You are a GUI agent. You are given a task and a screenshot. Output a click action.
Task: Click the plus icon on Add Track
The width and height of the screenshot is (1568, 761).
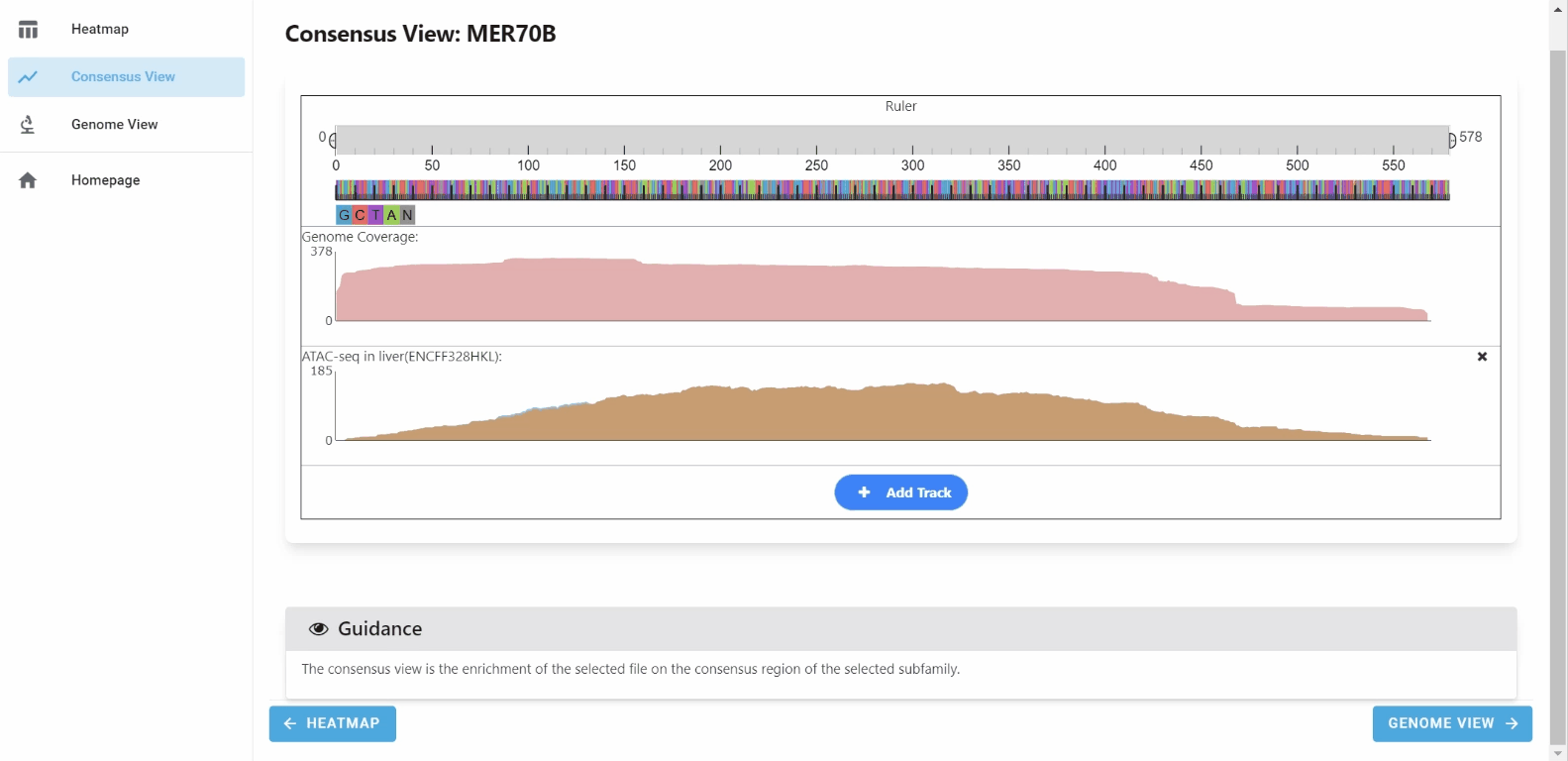tap(864, 492)
